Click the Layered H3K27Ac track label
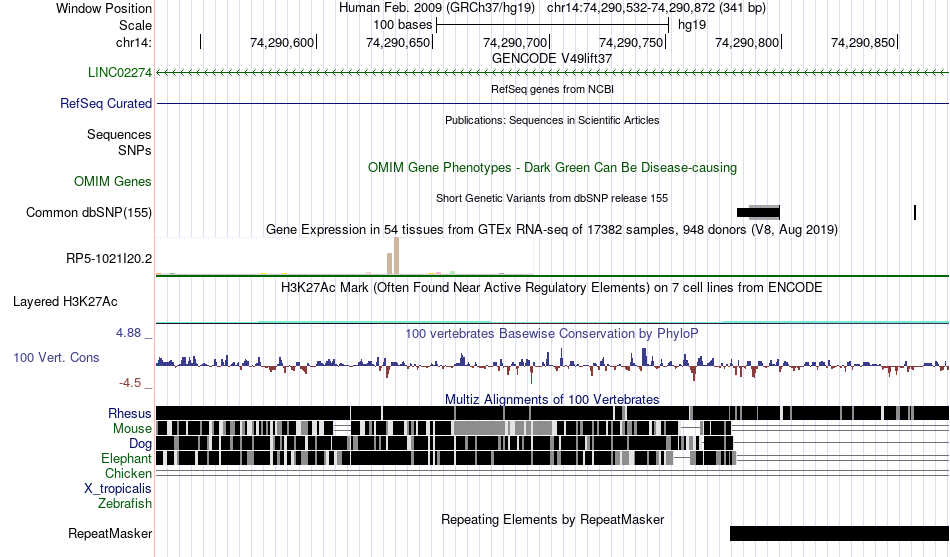Screen dimensions: 950x557 65,301
